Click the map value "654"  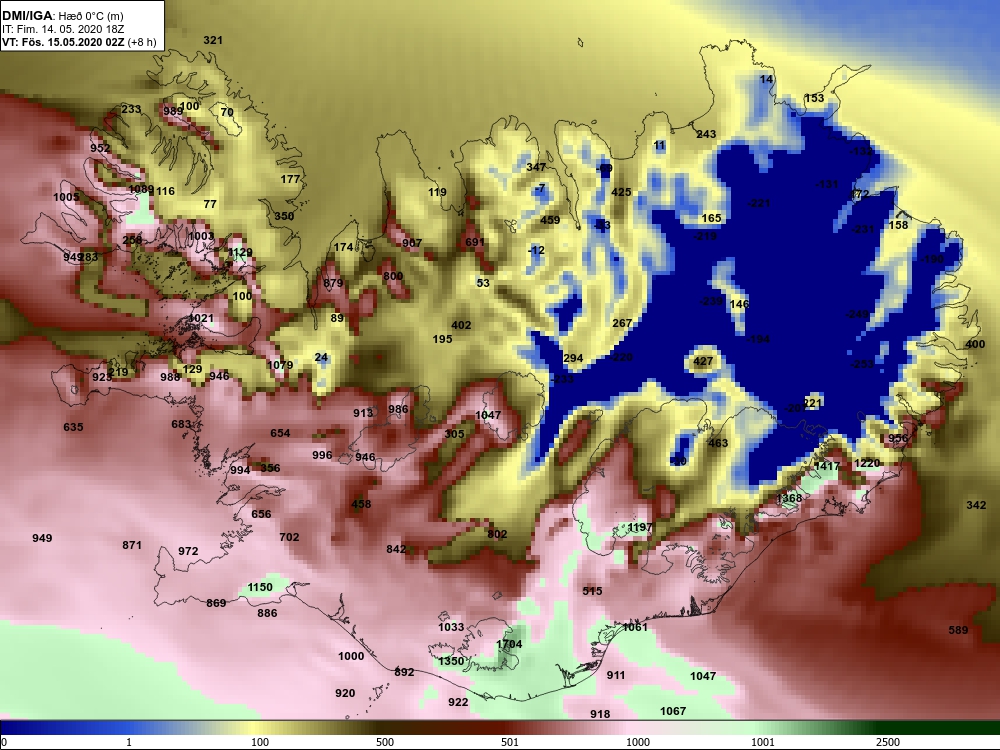click(x=280, y=433)
